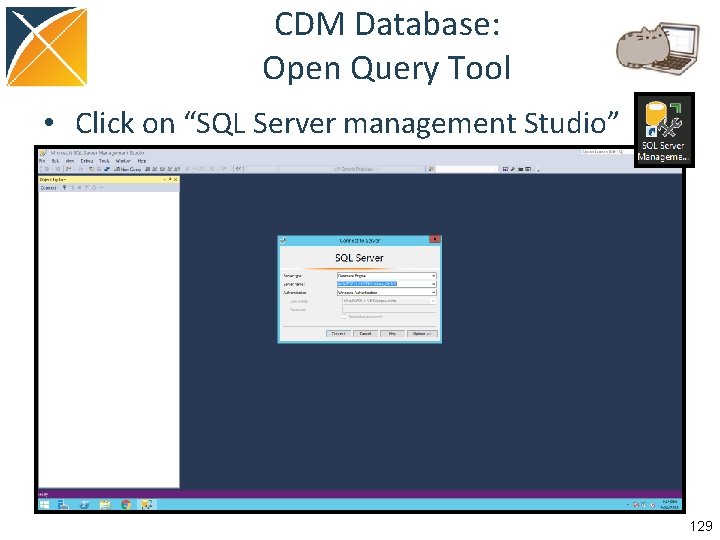Click Connect in the Object Explorer toolbar
This screenshot has width=720, height=540.
(x=49, y=188)
